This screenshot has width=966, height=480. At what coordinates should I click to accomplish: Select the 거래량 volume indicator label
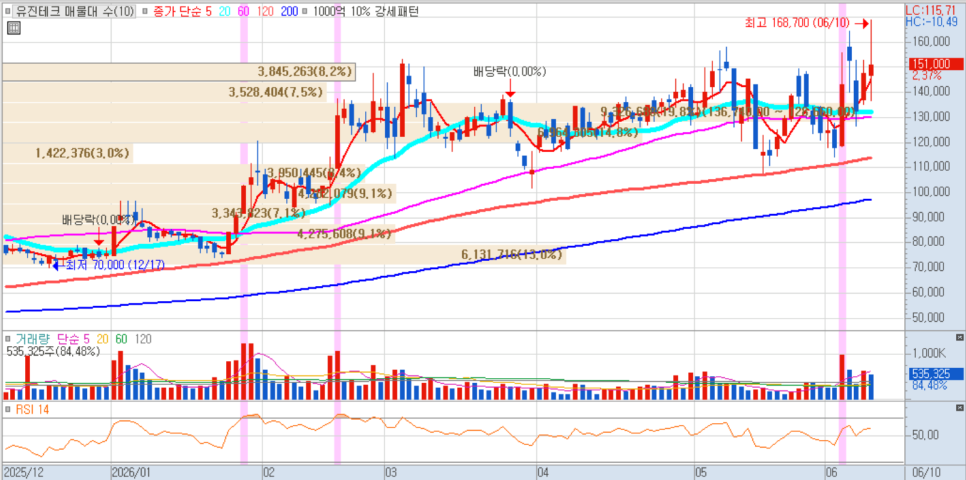tap(34, 338)
